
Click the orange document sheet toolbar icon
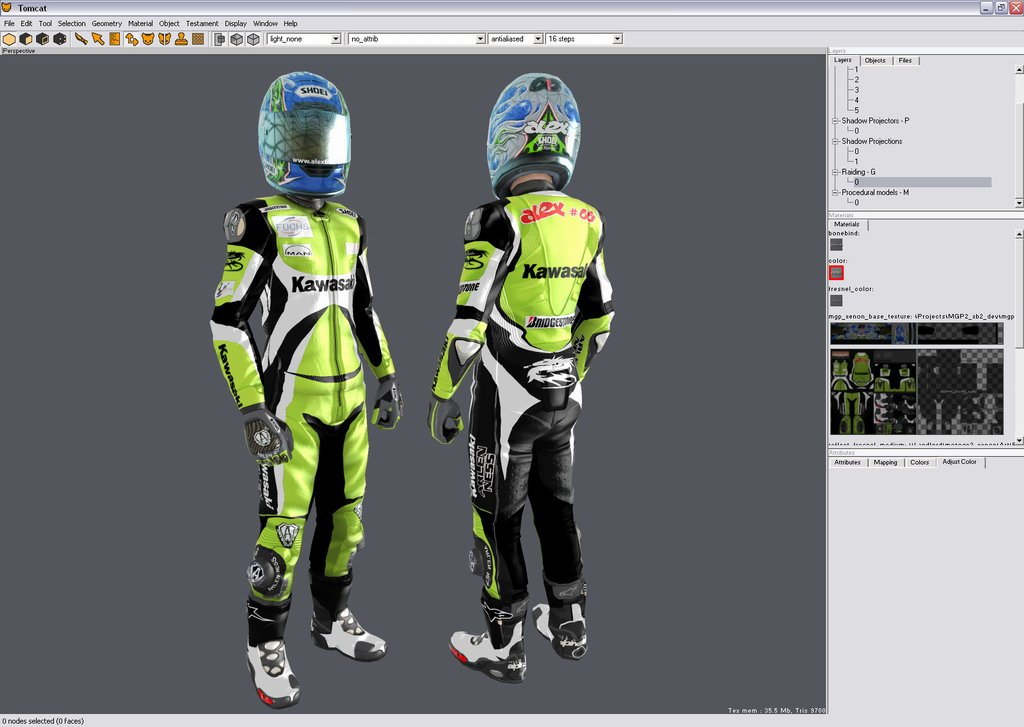point(115,39)
